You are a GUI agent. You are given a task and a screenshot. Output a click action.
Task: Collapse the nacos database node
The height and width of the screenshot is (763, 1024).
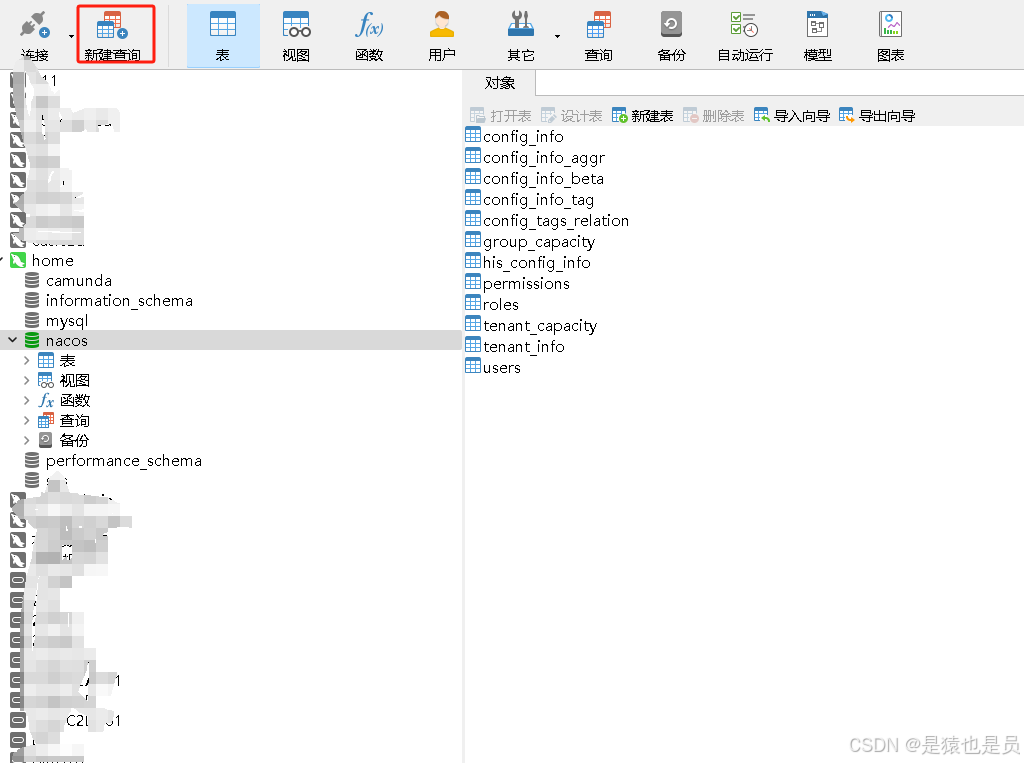pos(12,340)
